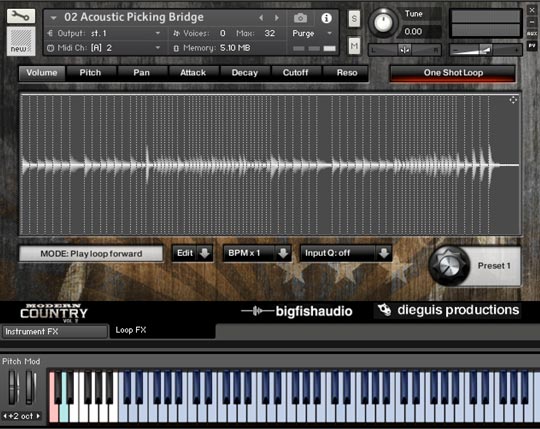Image resolution: width=540 pixels, height=429 pixels.
Task: Click MODE: Play loop forward selector
Action: coord(91,254)
